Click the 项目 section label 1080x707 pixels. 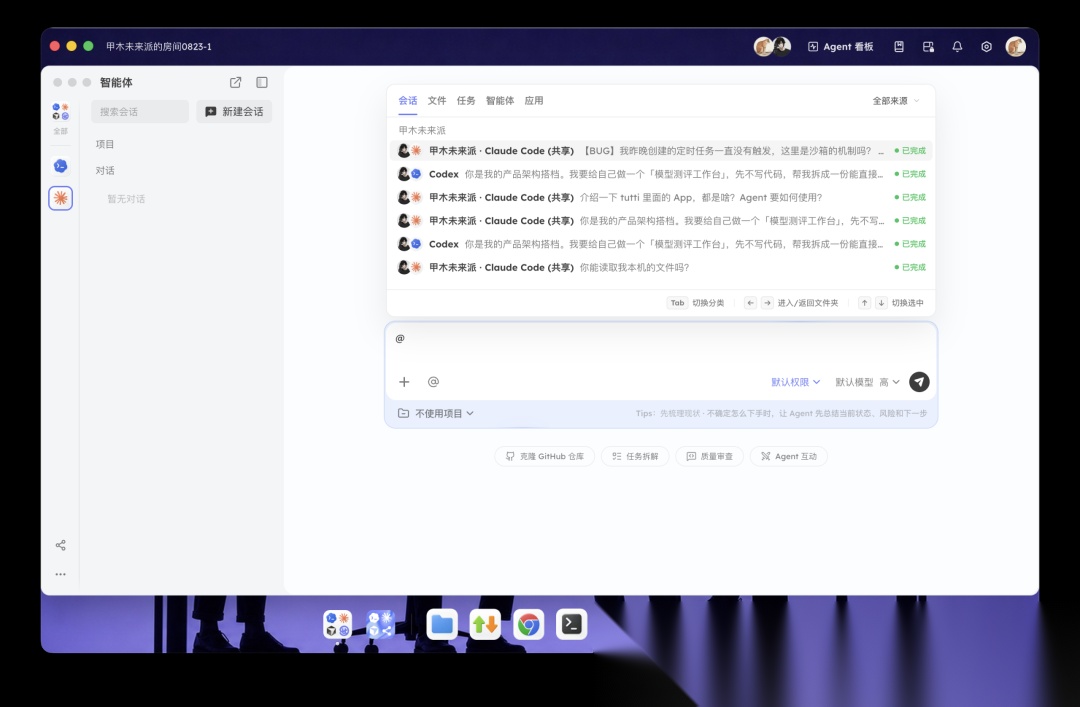[x=105, y=144]
